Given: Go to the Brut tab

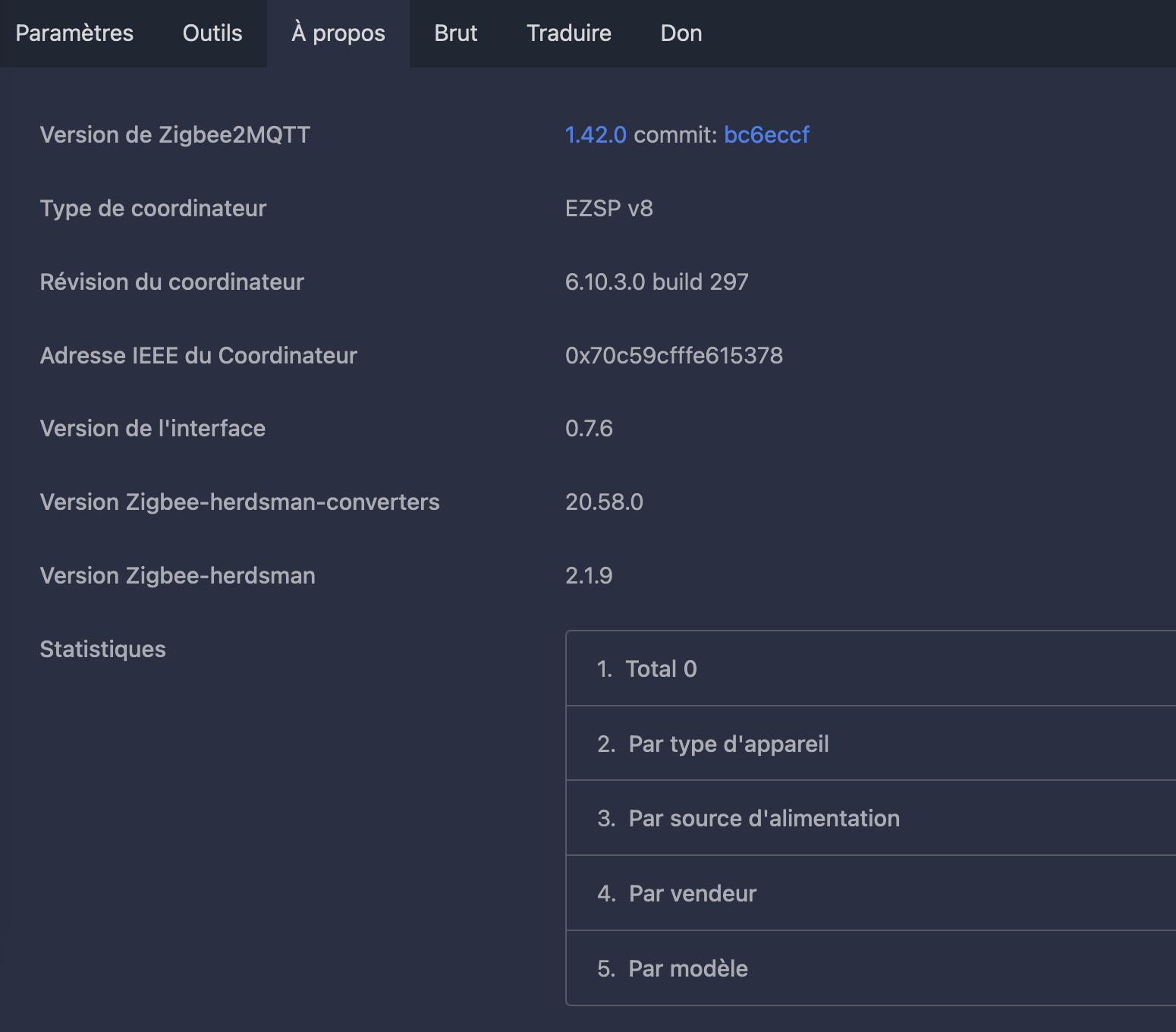Looking at the screenshot, I should 456,33.
